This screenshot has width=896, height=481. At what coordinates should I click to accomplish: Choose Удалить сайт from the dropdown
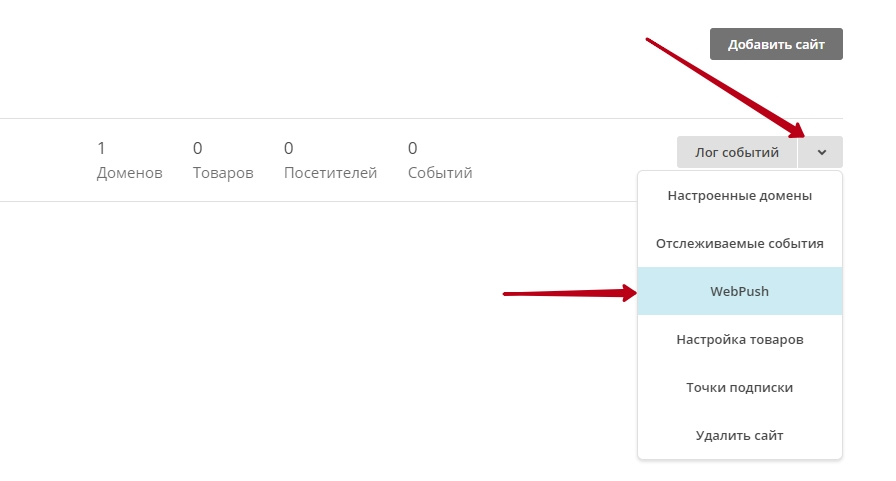click(x=740, y=435)
